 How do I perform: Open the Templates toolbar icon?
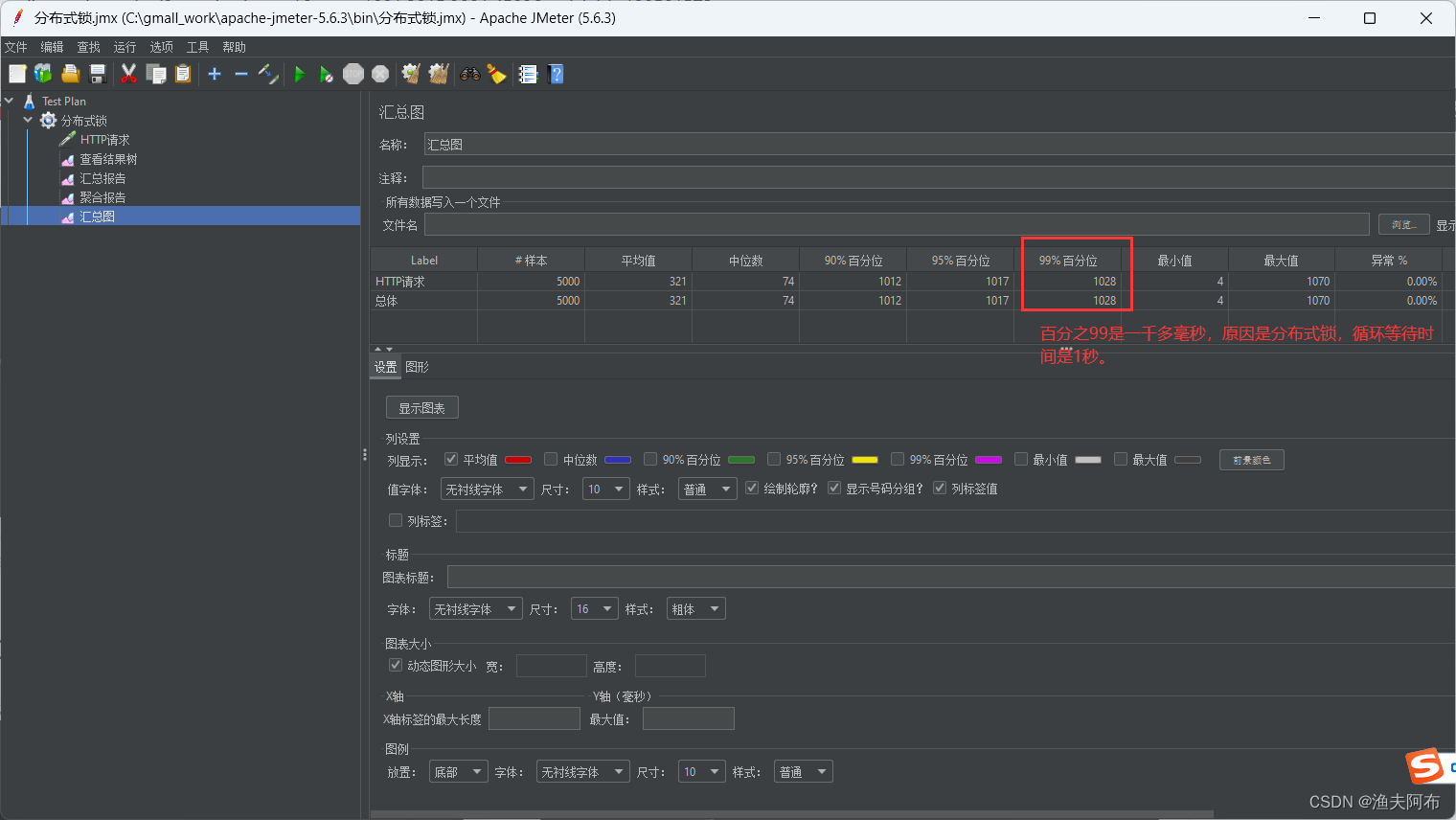coord(43,74)
